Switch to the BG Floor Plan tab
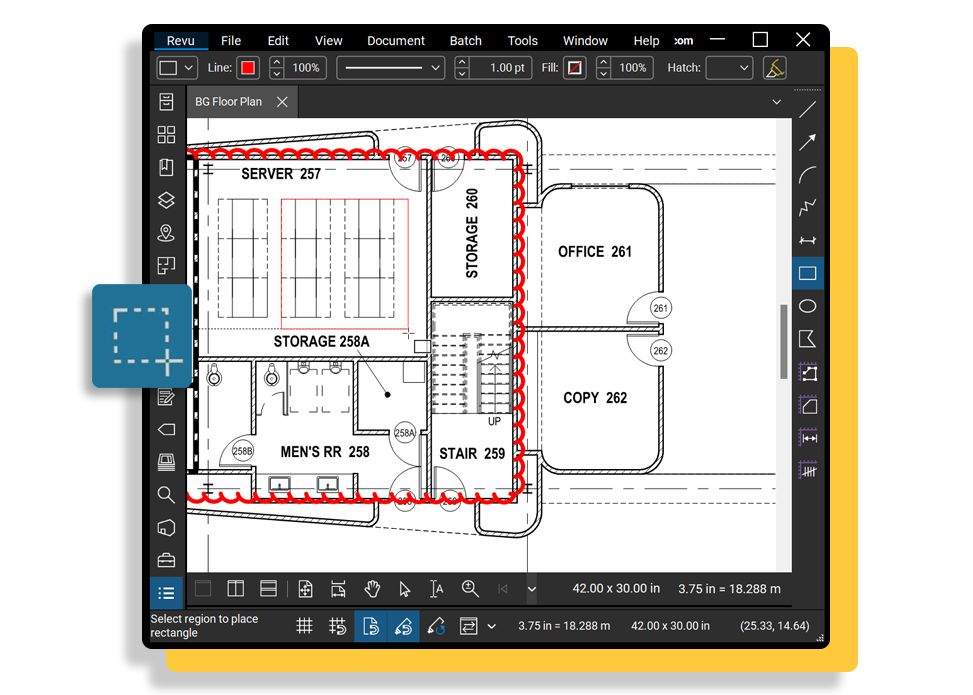Viewport: 973px width, 695px height. coord(229,102)
